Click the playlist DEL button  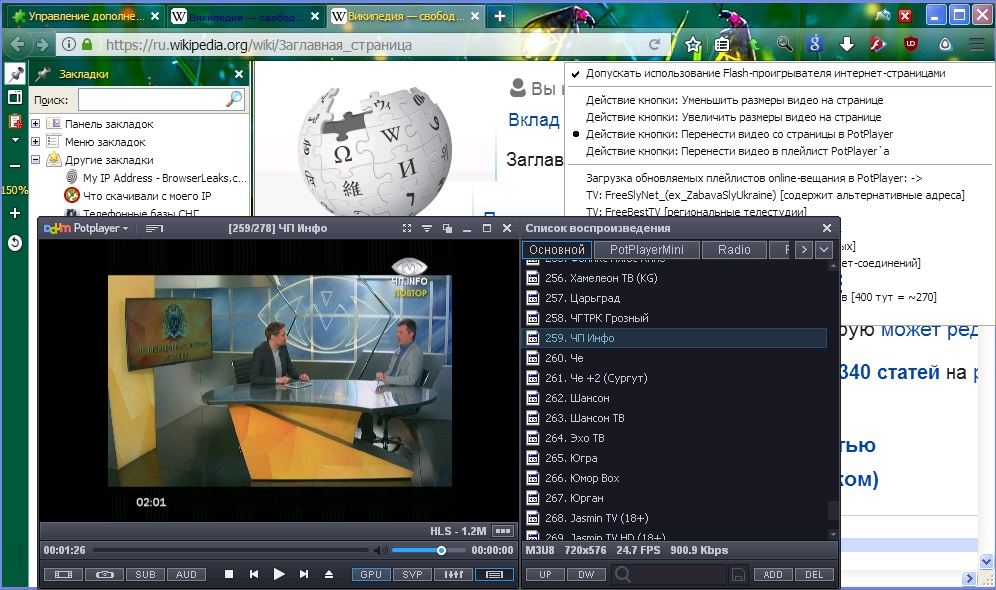tap(814, 575)
